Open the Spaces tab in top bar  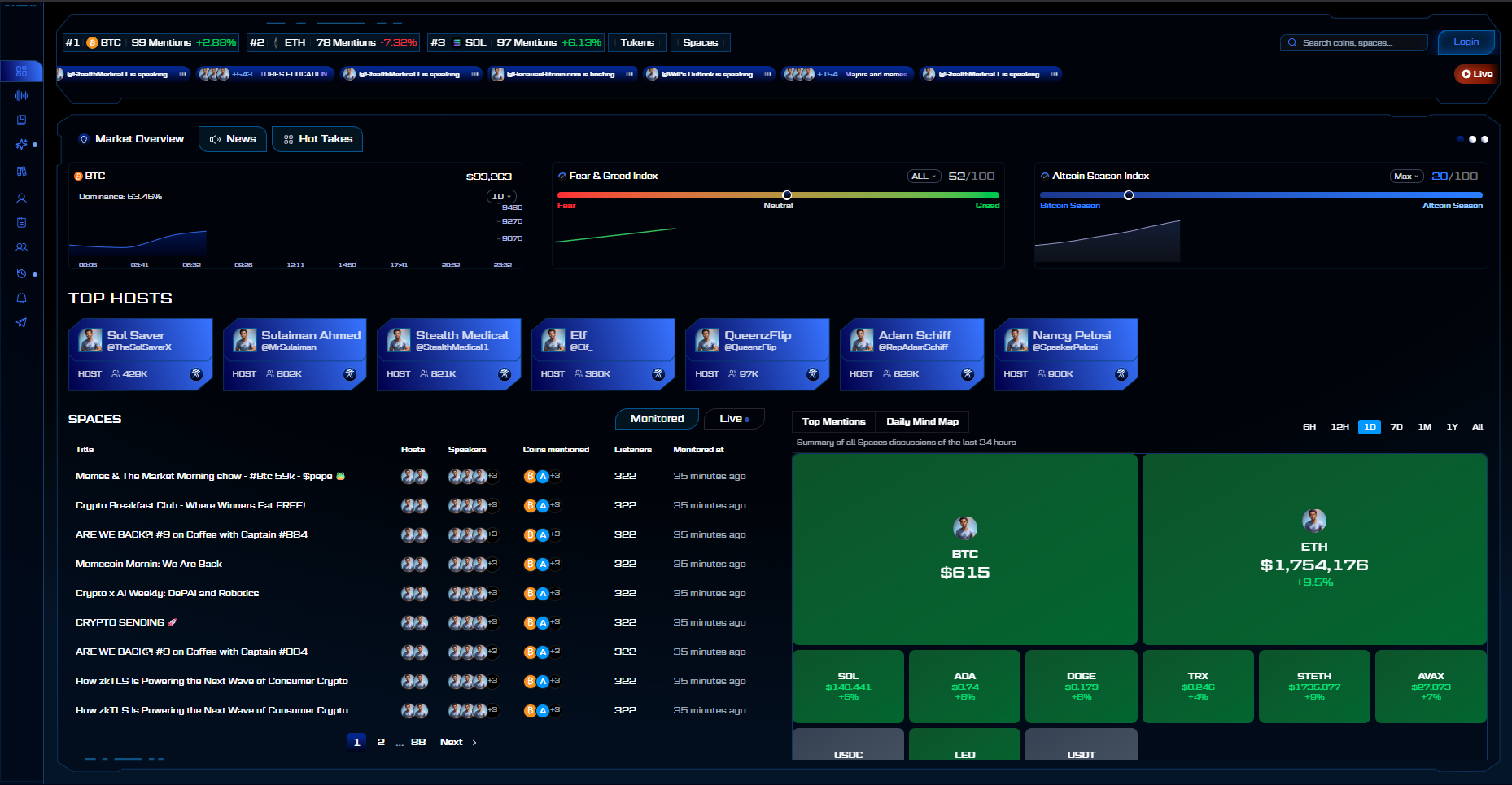(x=701, y=42)
